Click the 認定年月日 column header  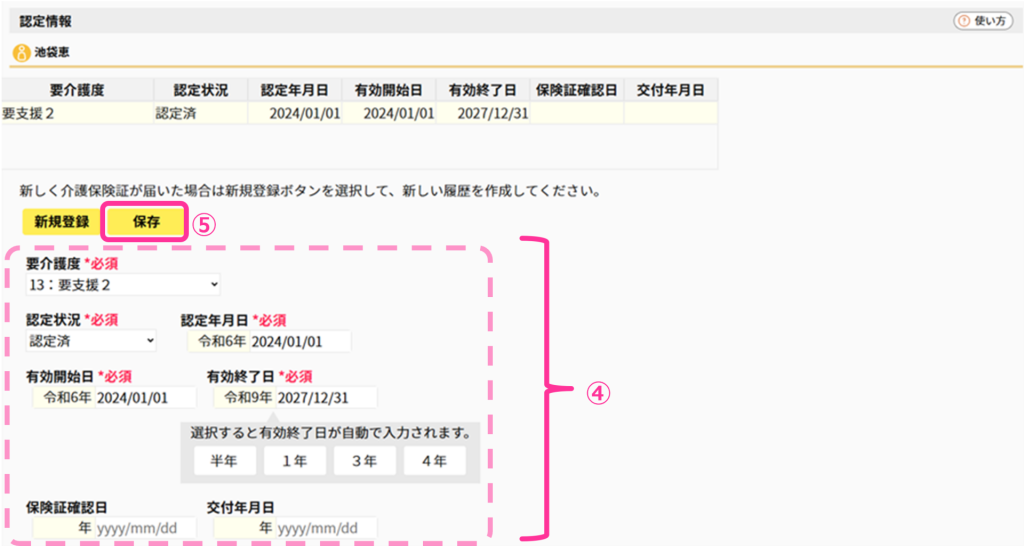pos(295,91)
